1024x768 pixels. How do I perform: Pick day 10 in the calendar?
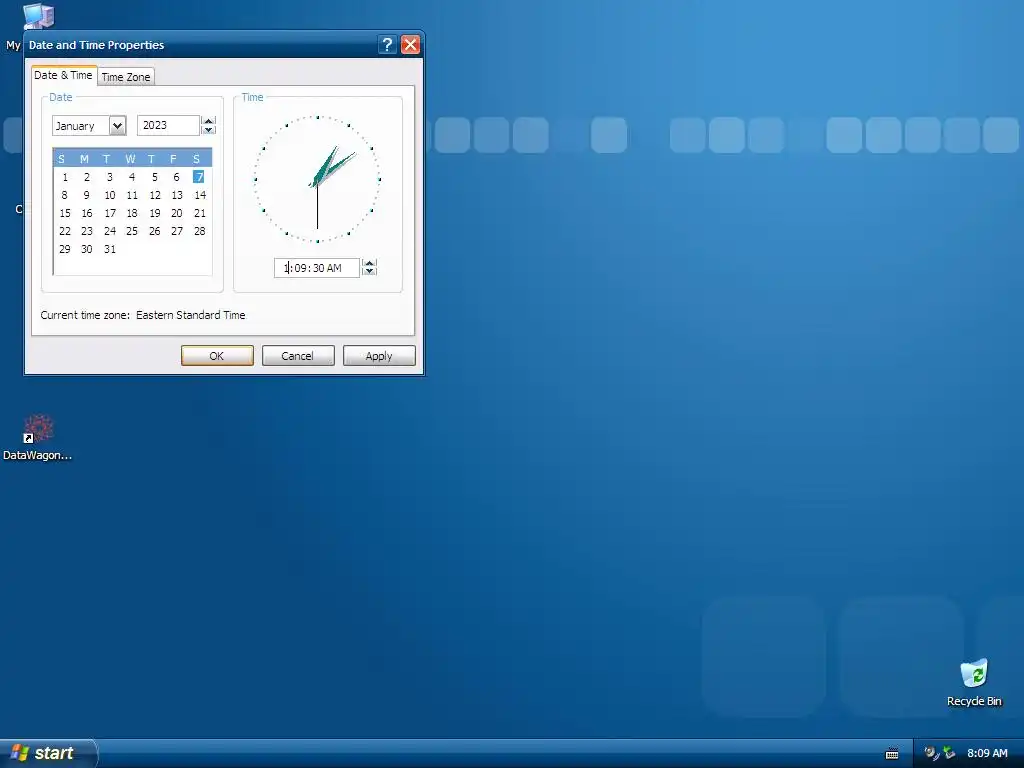(110, 195)
